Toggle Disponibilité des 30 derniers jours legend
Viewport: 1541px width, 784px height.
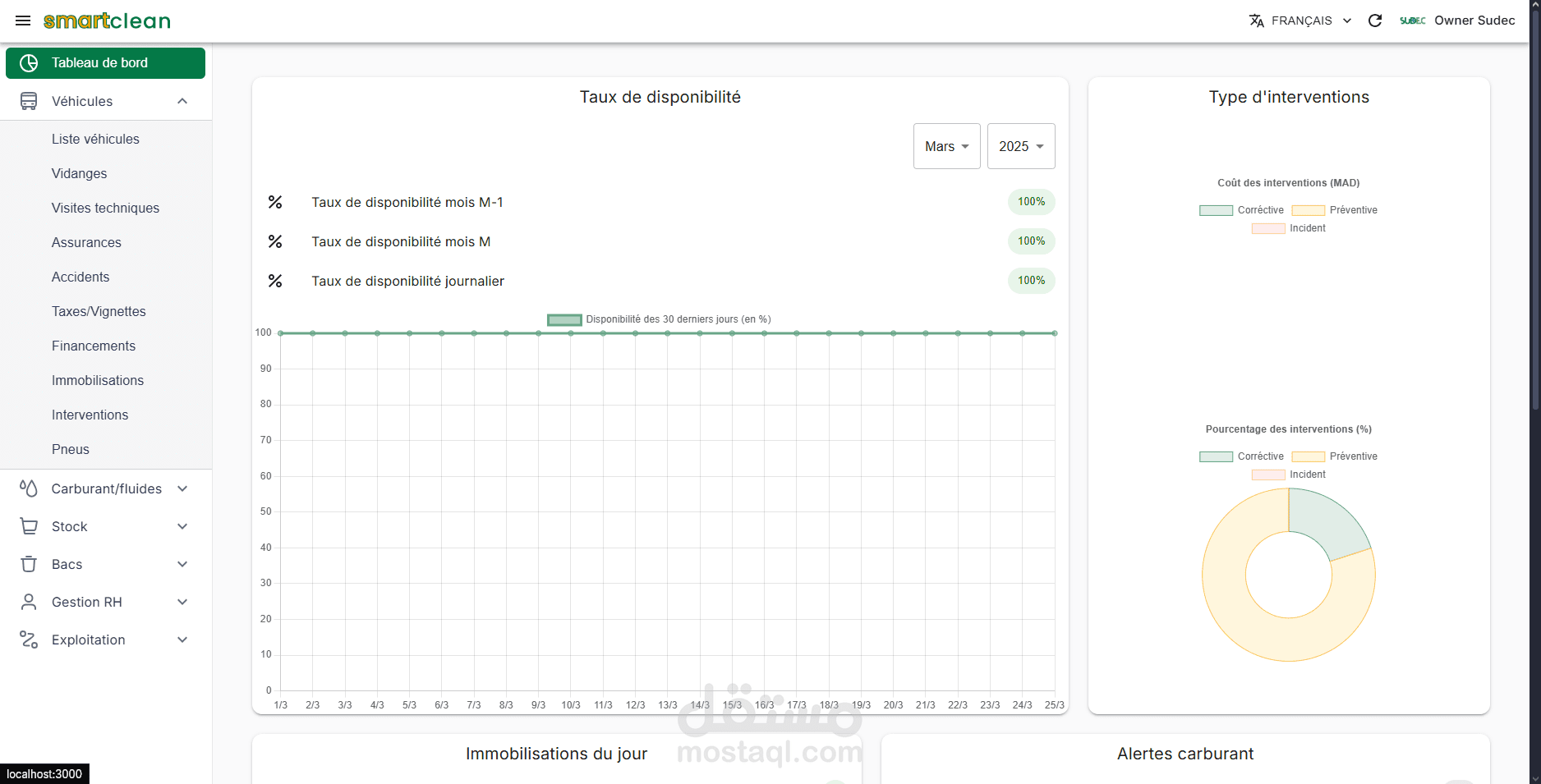659,319
